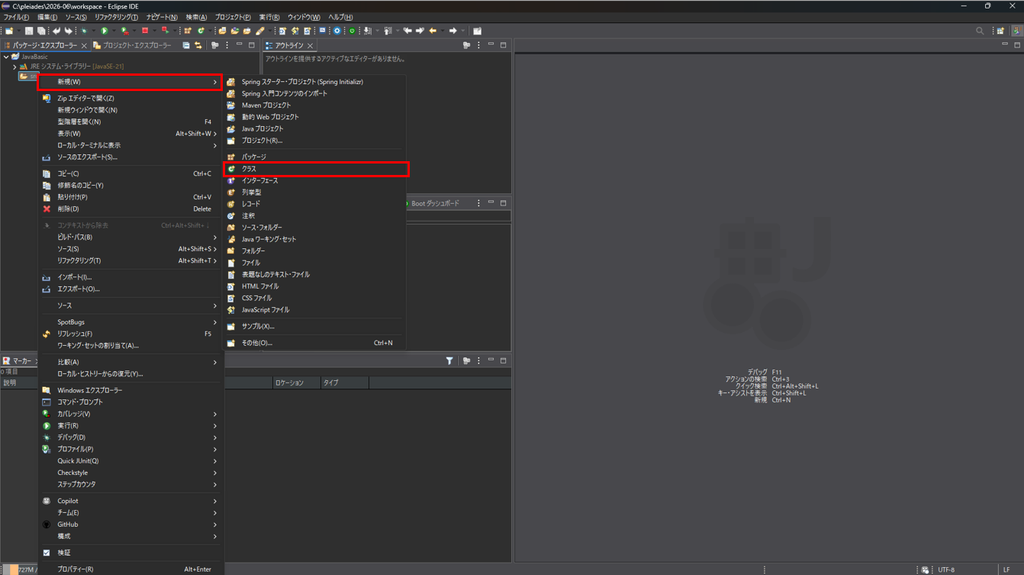Click the heap memory status bar indicator
Screen dimensions: 1024x575
coord(20,570)
